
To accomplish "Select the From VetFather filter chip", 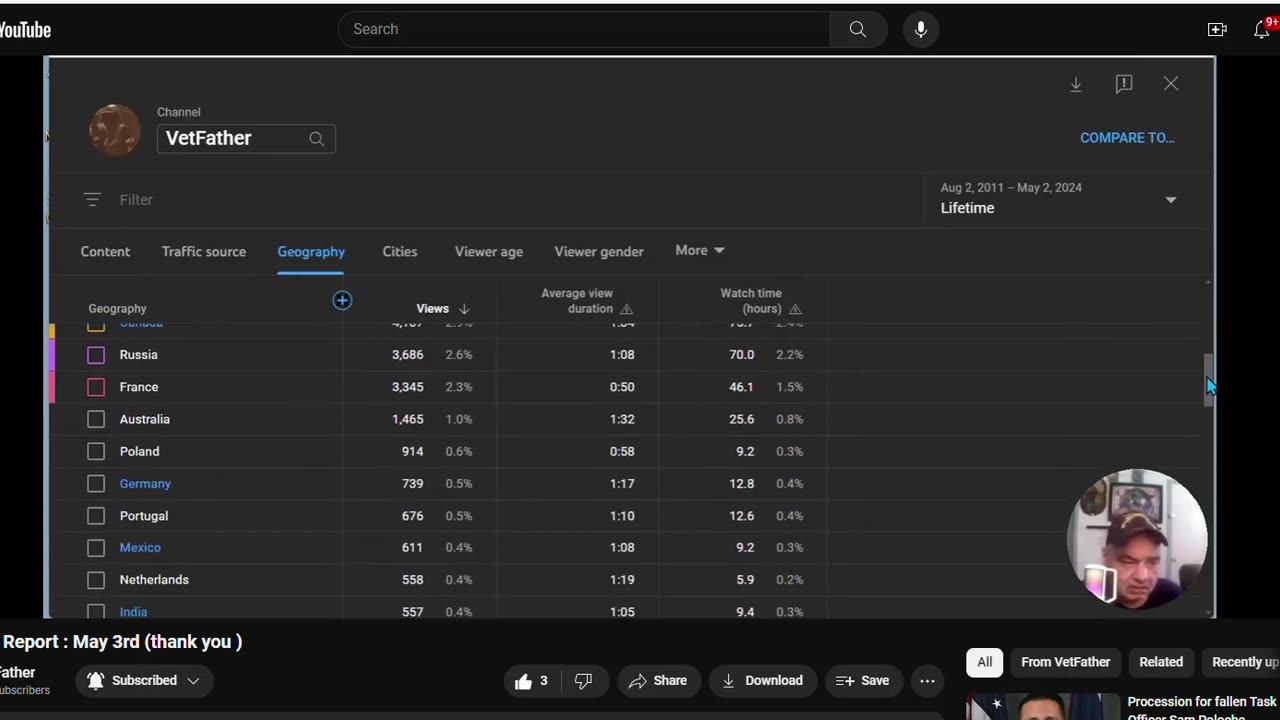I will 1065,662.
